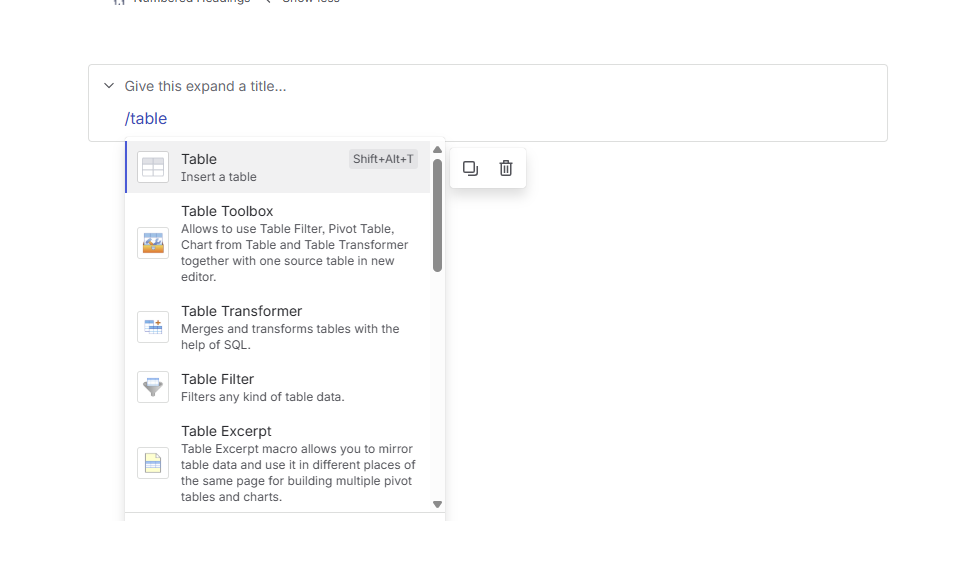
Task: Choose the Table Toolbox menu entry
Action: tap(278, 243)
